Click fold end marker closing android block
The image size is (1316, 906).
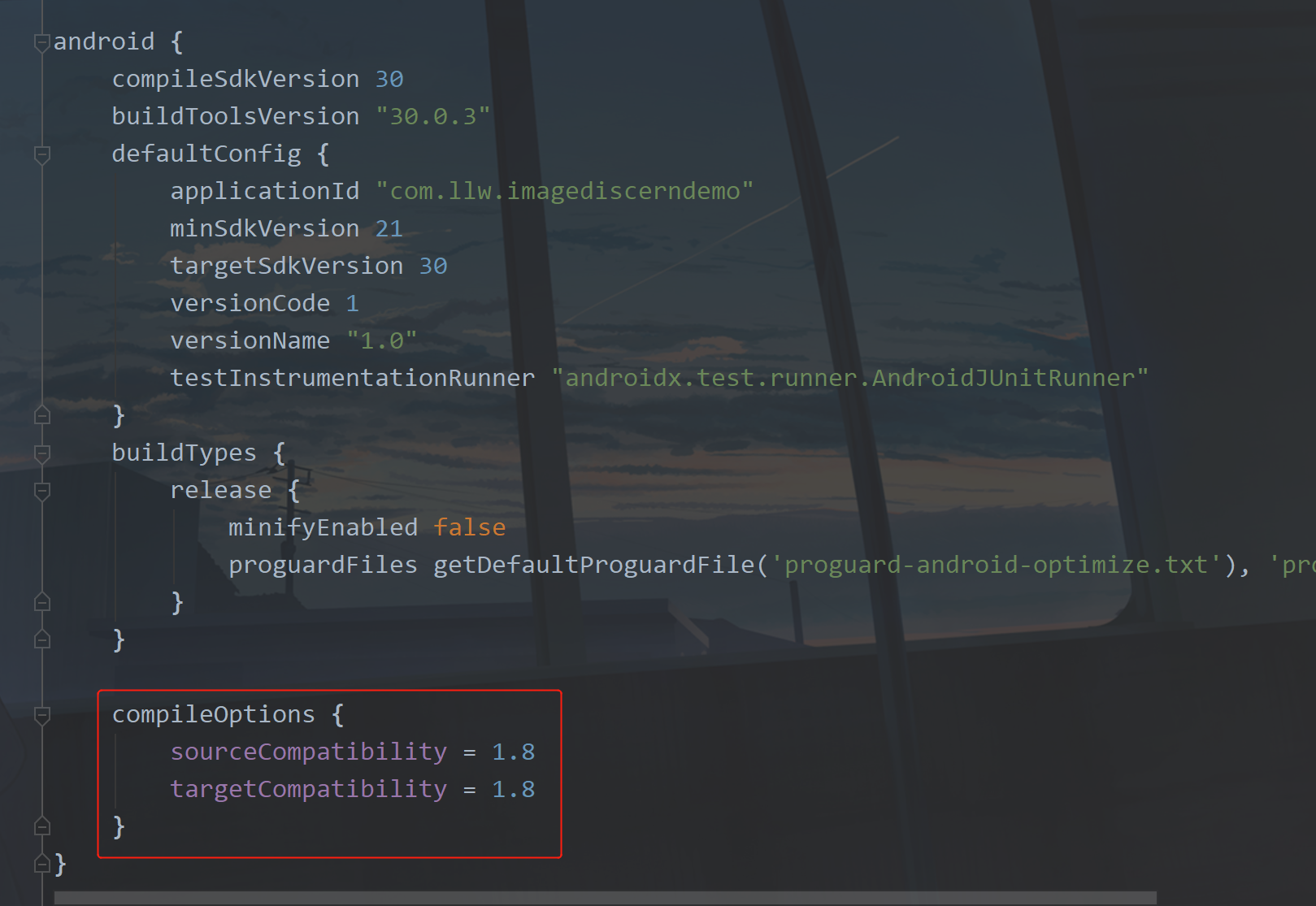point(42,864)
